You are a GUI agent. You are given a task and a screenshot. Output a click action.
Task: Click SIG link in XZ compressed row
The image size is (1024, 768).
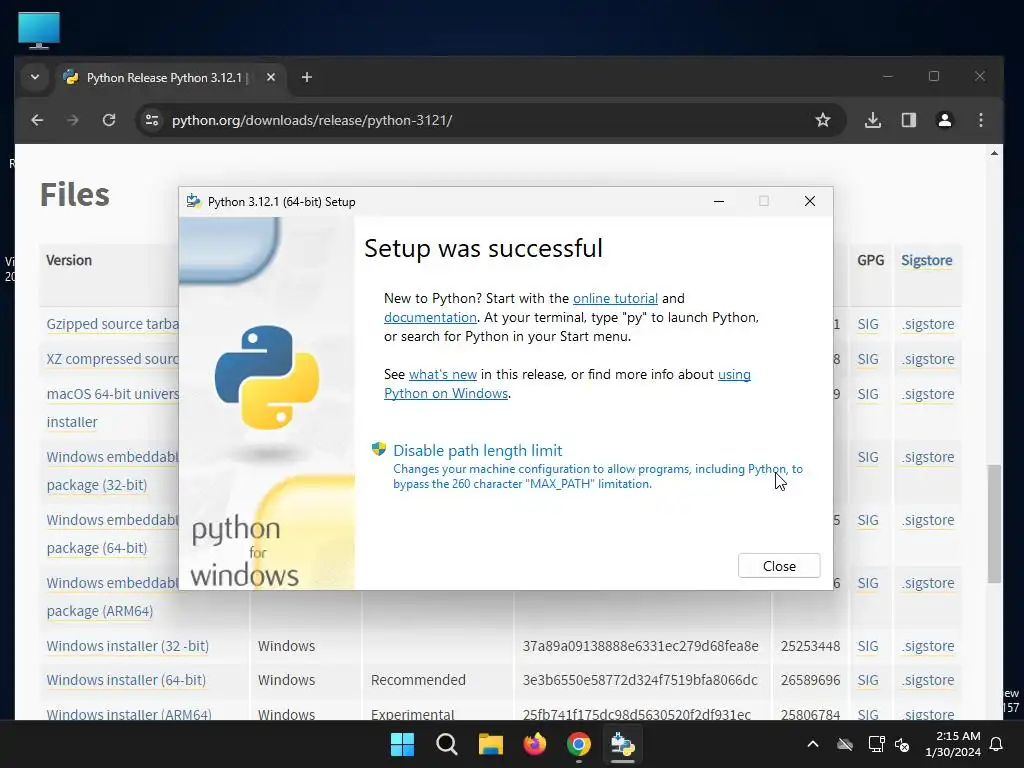pos(867,359)
